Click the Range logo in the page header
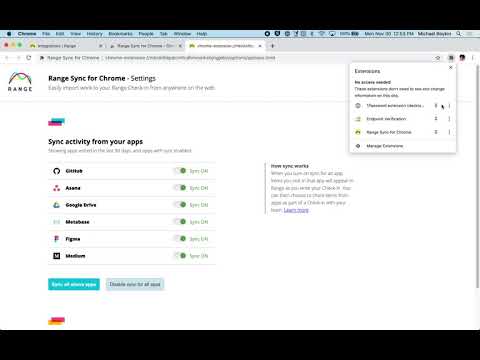Image resolution: width=480 pixels, height=360 pixels. (20, 82)
